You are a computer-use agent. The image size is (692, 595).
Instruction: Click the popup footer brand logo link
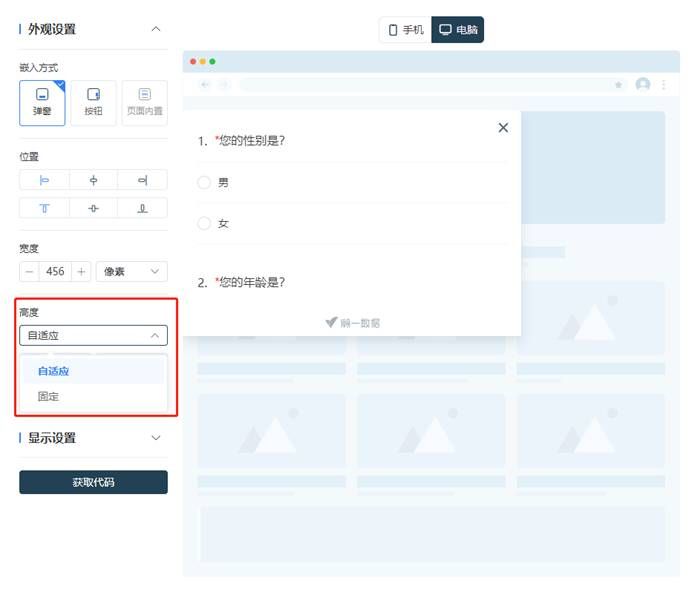pyautogui.click(x=353, y=323)
